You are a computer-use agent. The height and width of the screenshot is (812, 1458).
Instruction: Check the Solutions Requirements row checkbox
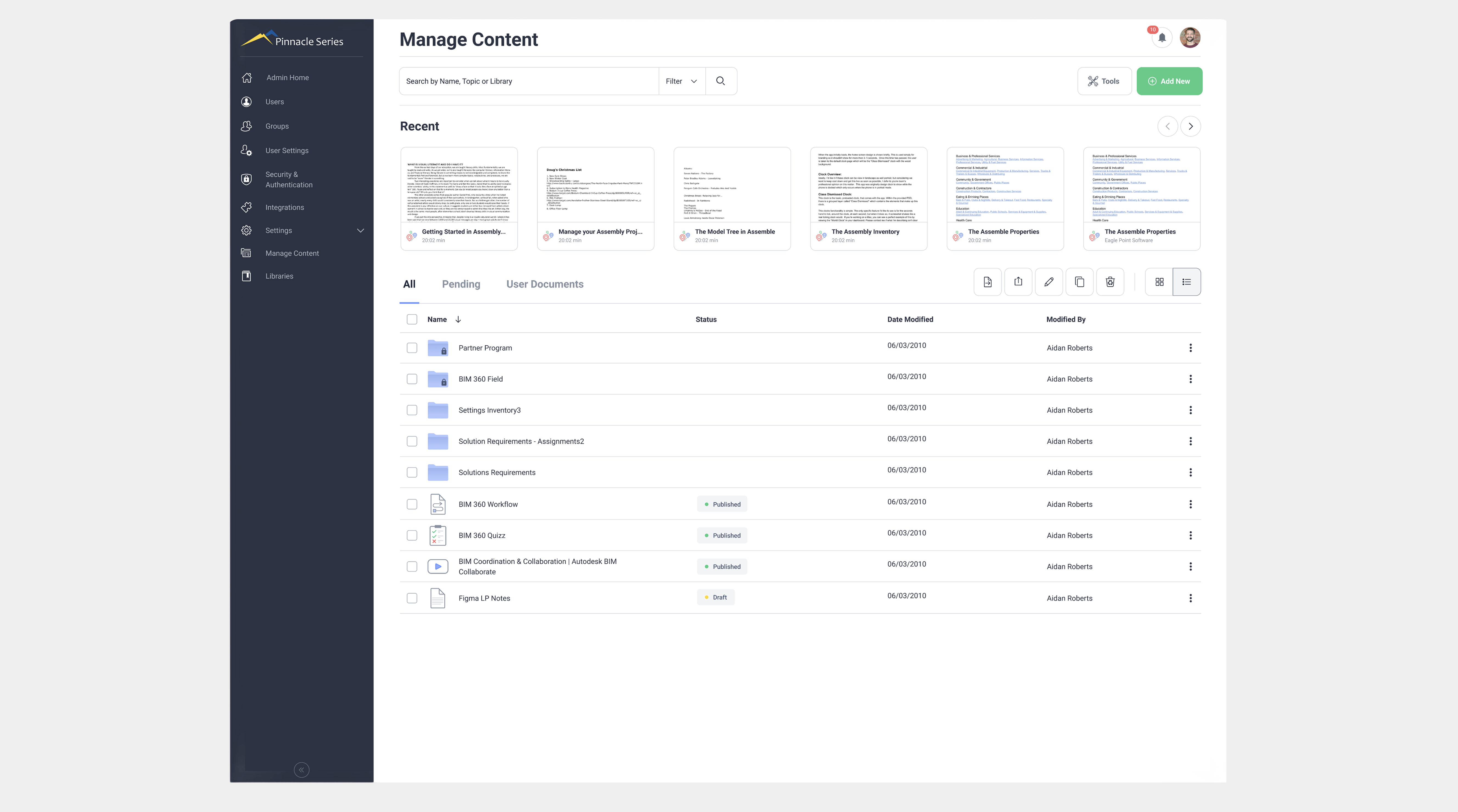tap(412, 472)
